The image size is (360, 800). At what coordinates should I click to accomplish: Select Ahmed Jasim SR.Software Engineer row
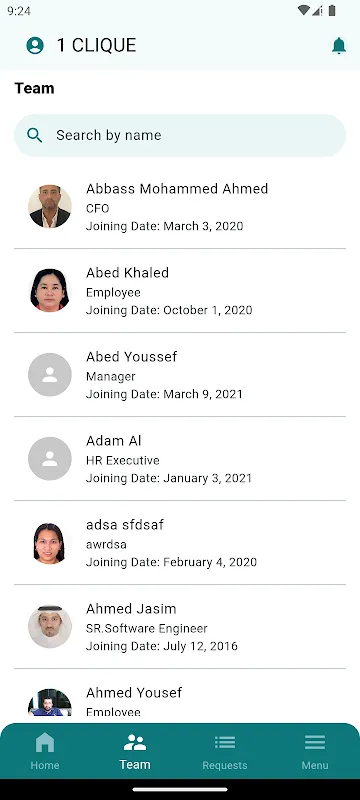coord(180,627)
